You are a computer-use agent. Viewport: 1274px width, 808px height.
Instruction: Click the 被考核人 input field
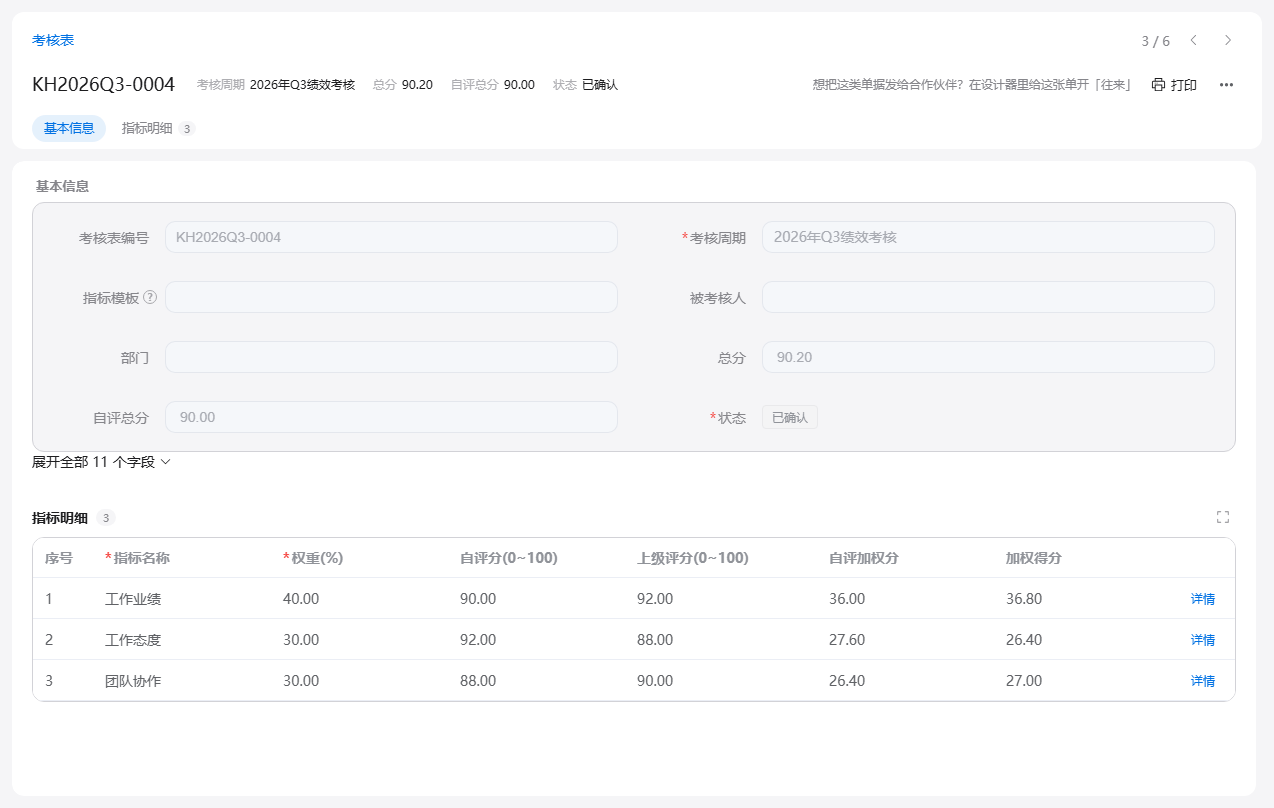point(988,297)
